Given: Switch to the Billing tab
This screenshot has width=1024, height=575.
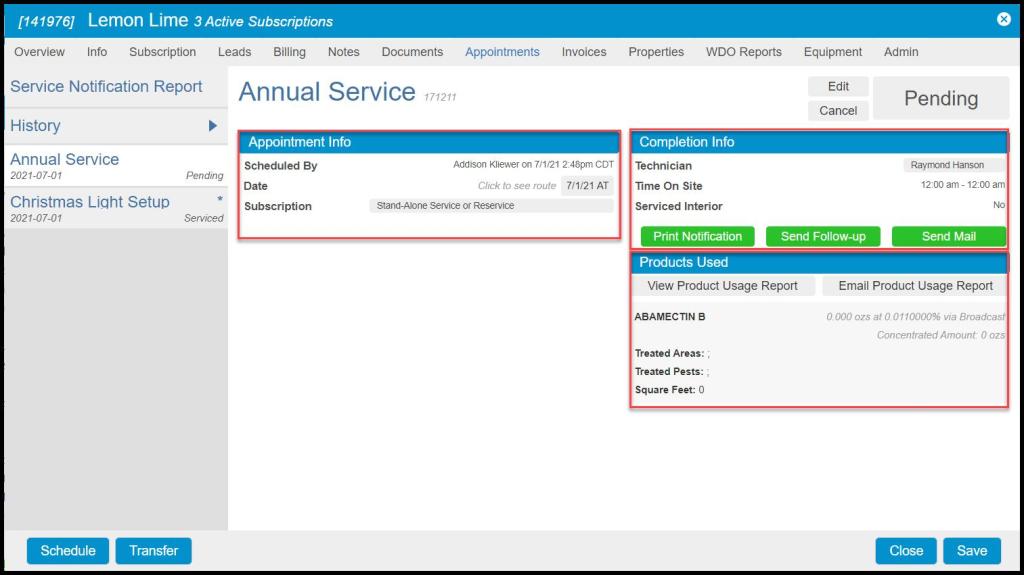Looking at the screenshot, I should (289, 52).
